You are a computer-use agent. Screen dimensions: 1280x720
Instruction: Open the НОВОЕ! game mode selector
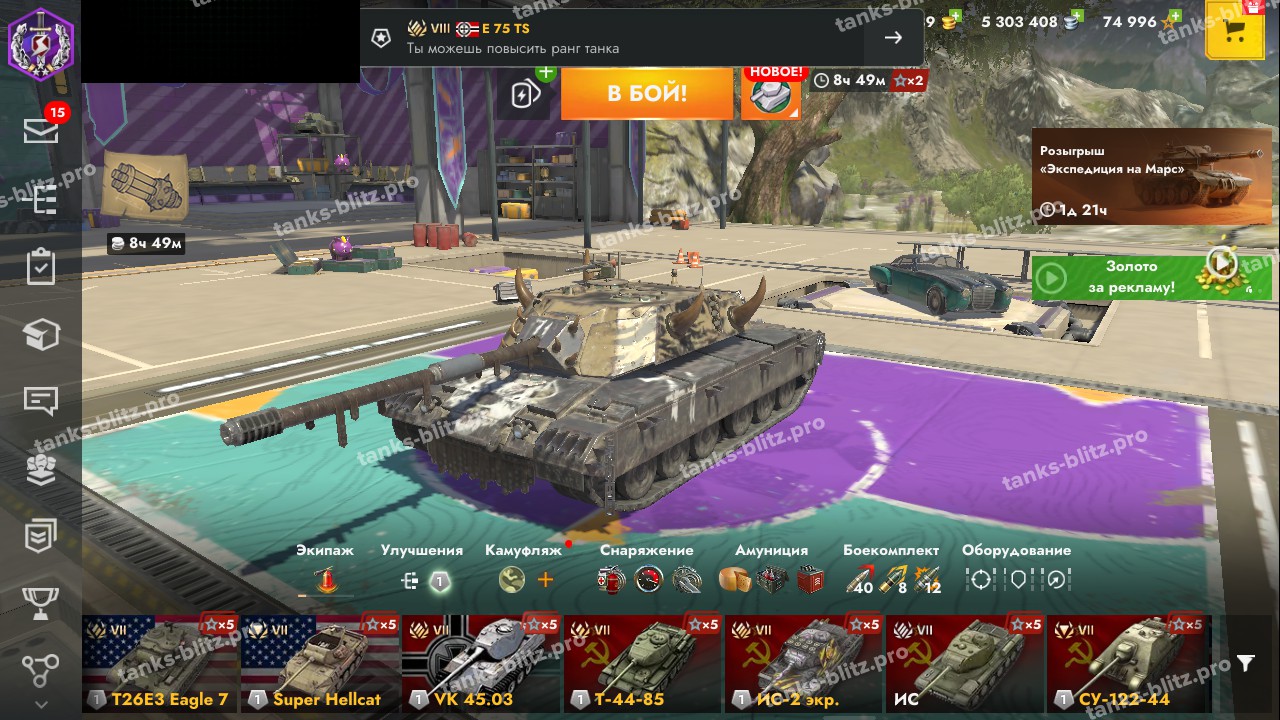click(771, 94)
